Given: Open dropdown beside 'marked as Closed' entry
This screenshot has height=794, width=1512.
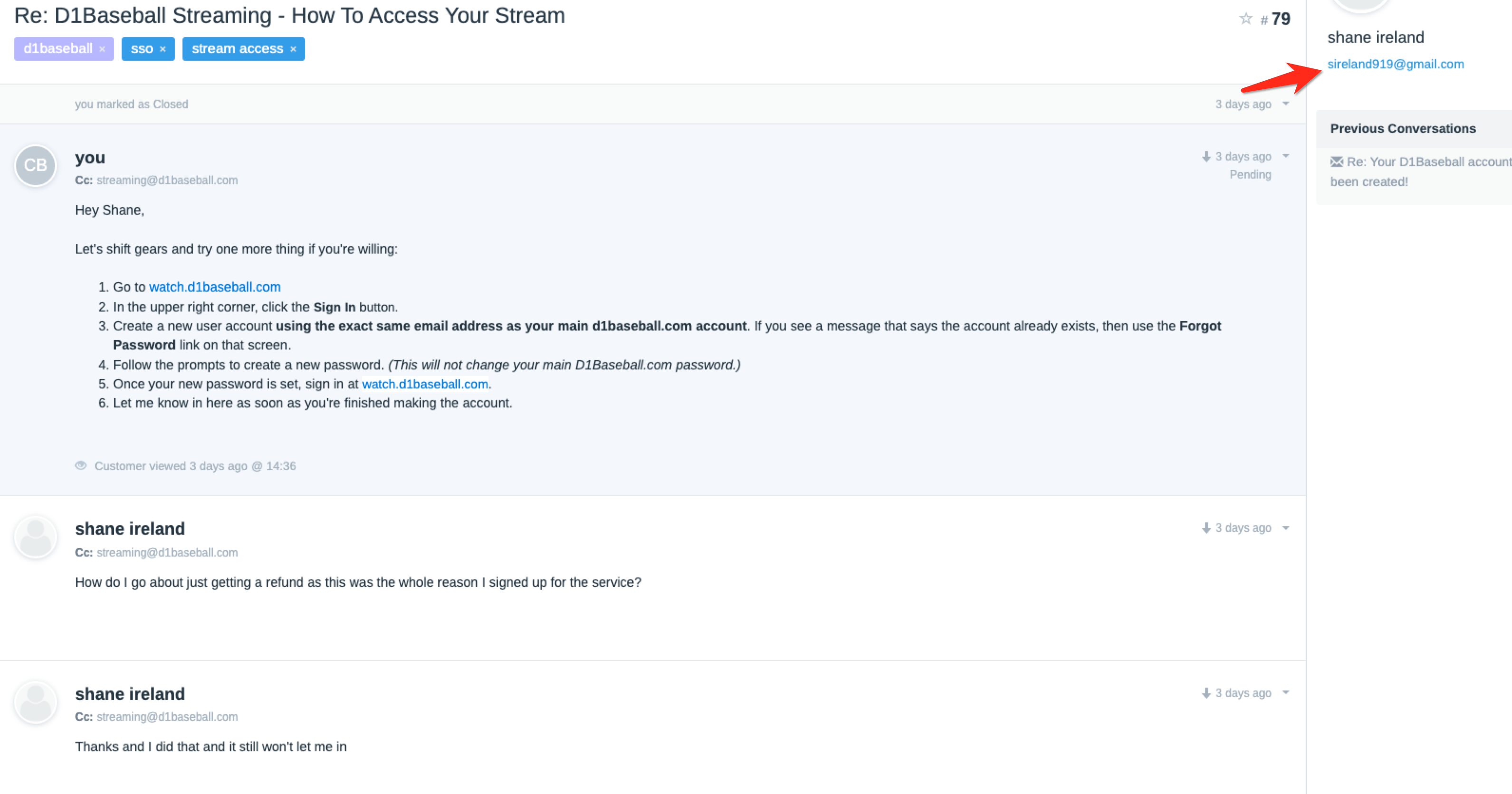Looking at the screenshot, I should (x=1285, y=104).
